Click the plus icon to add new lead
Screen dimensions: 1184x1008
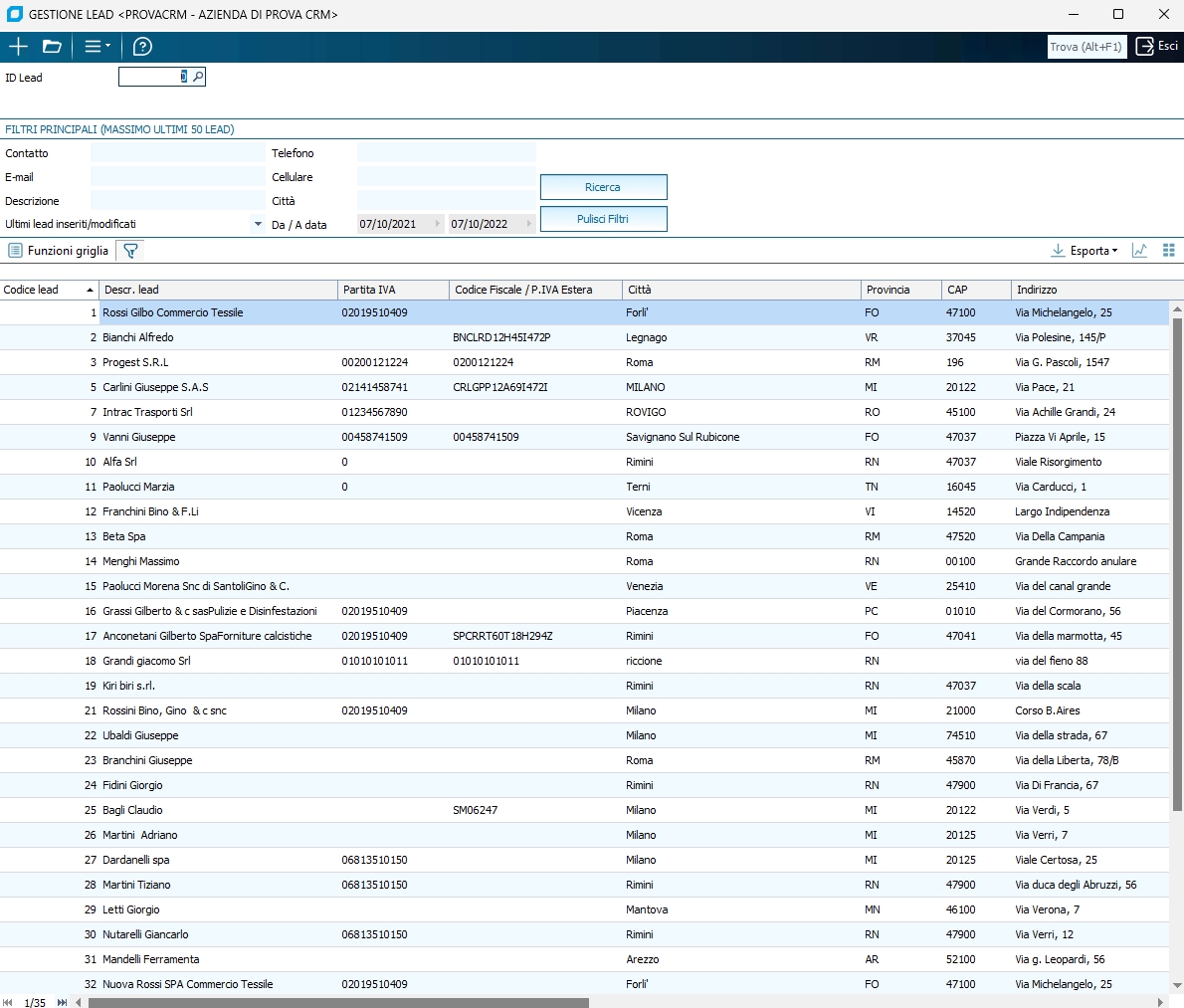pos(18,47)
